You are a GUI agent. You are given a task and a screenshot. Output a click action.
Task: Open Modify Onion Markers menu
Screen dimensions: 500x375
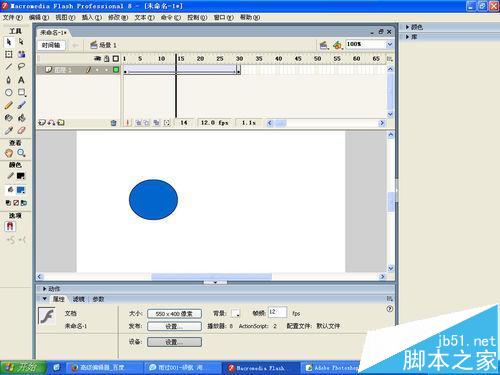coord(167,123)
